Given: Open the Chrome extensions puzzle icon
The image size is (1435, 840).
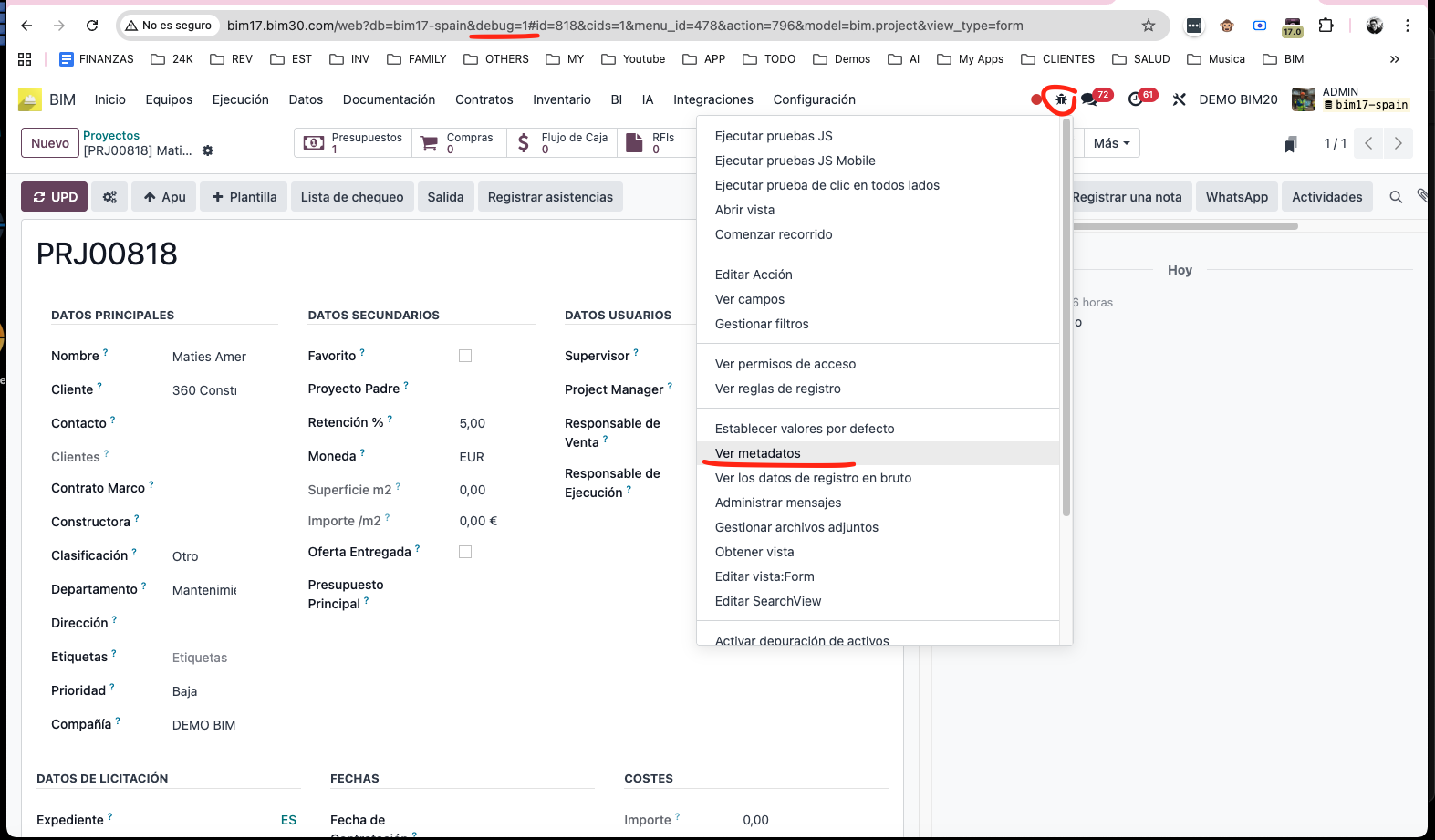Looking at the screenshot, I should coord(1326,26).
